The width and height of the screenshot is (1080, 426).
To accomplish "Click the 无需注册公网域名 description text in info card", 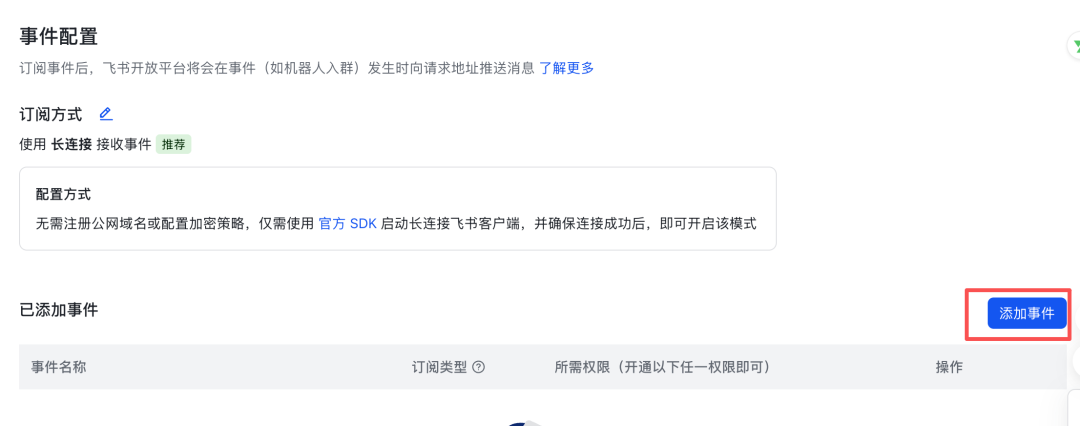I will tap(396, 225).
